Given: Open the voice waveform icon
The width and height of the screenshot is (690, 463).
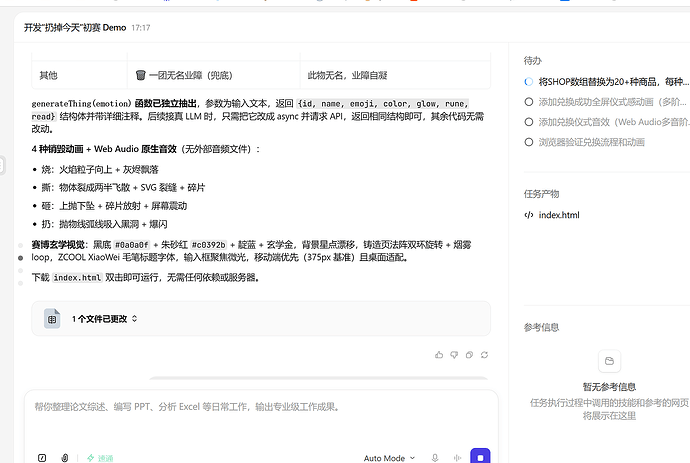Looking at the screenshot, I should pyautogui.click(x=458, y=458).
